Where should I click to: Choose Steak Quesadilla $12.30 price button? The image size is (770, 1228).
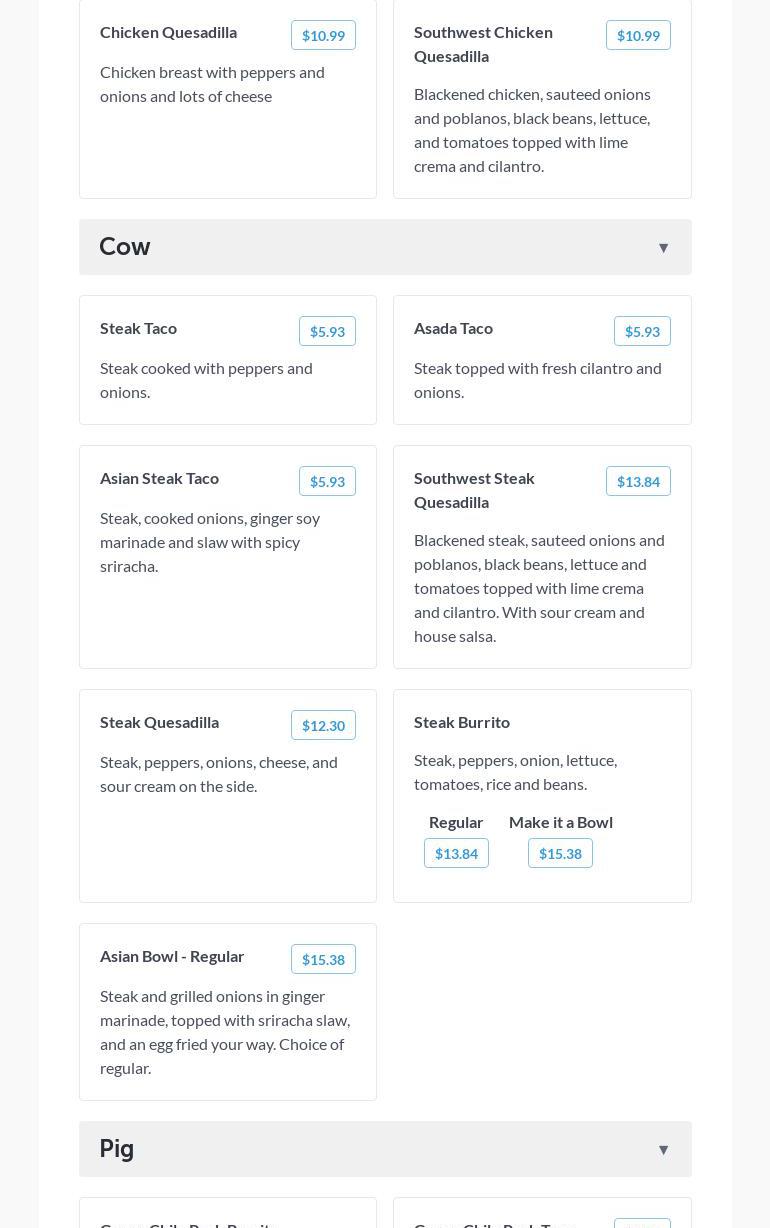[323, 726]
